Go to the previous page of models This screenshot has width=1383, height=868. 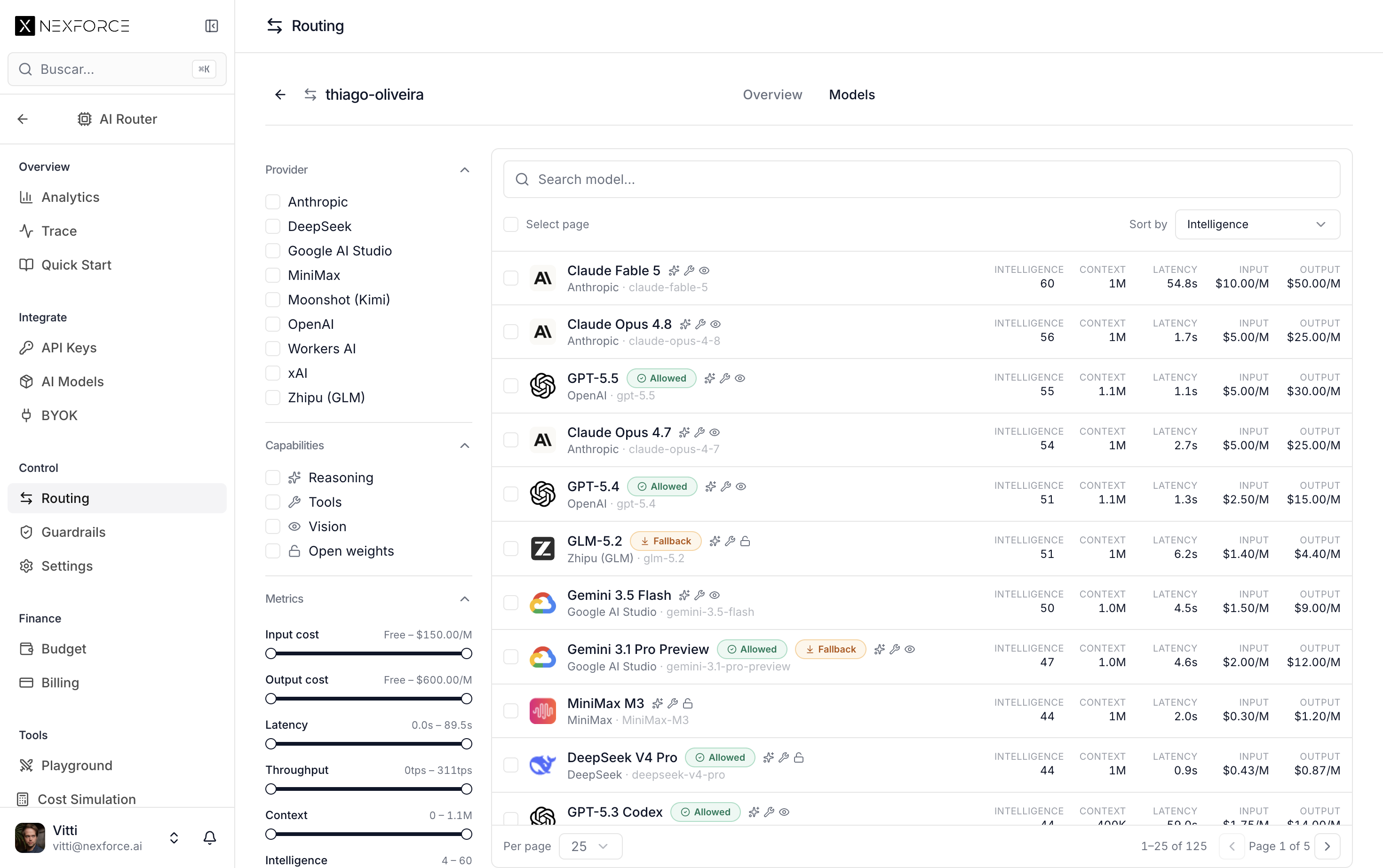click(x=1232, y=846)
